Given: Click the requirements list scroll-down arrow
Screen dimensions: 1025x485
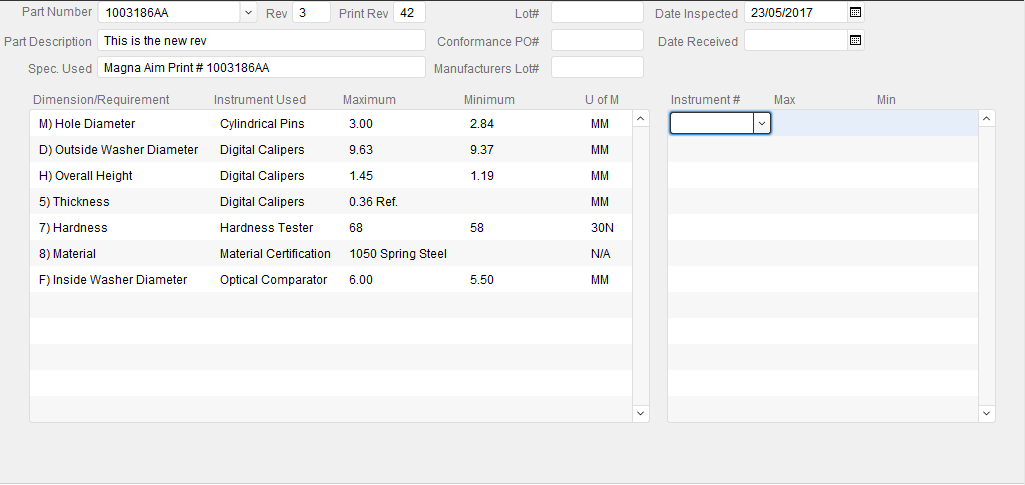Looking at the screenshot, I should click(641, 413).
